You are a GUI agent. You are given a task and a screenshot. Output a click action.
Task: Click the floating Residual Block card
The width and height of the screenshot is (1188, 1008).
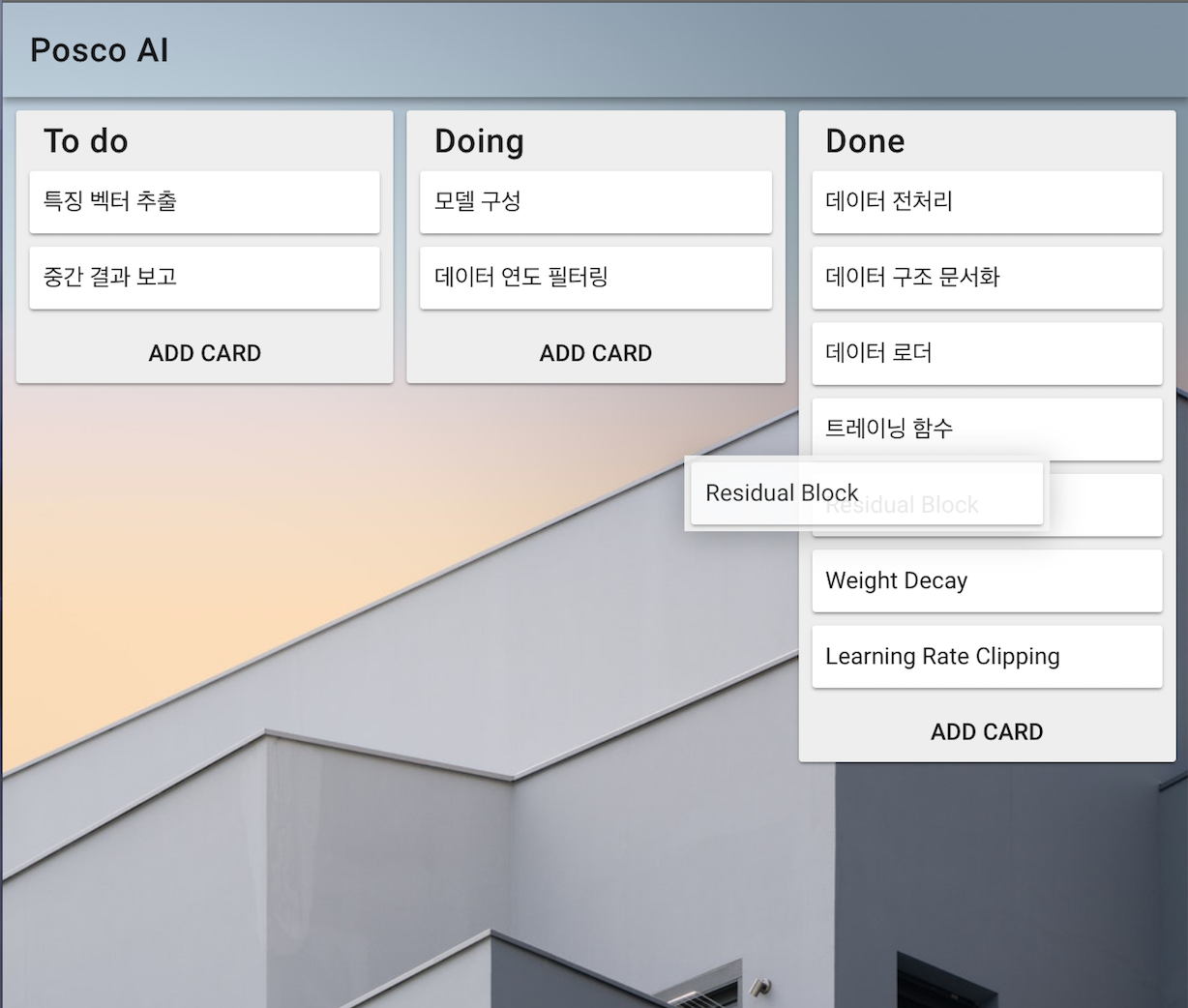tap(867, 493)
